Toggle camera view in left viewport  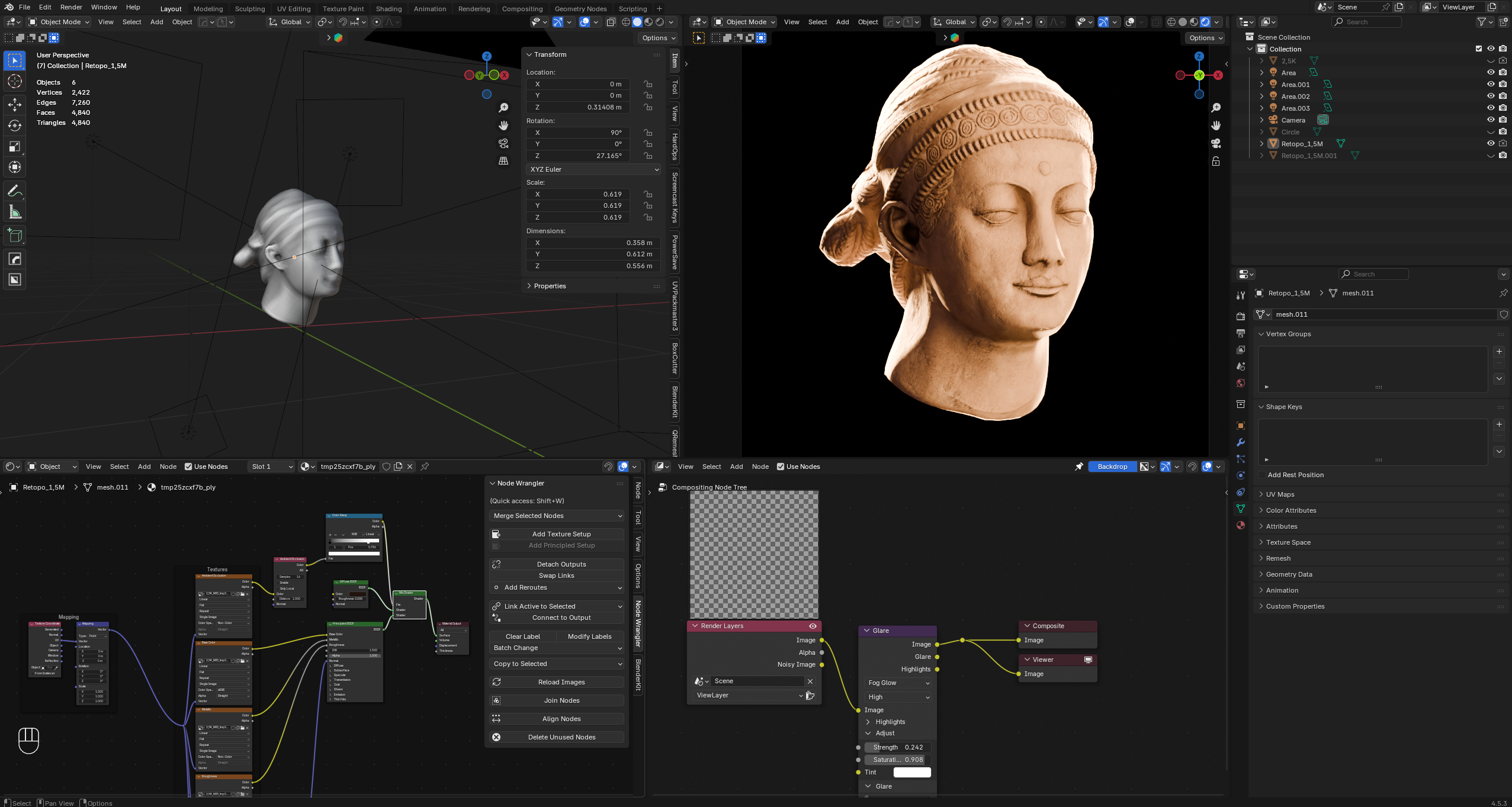point(503,143)
